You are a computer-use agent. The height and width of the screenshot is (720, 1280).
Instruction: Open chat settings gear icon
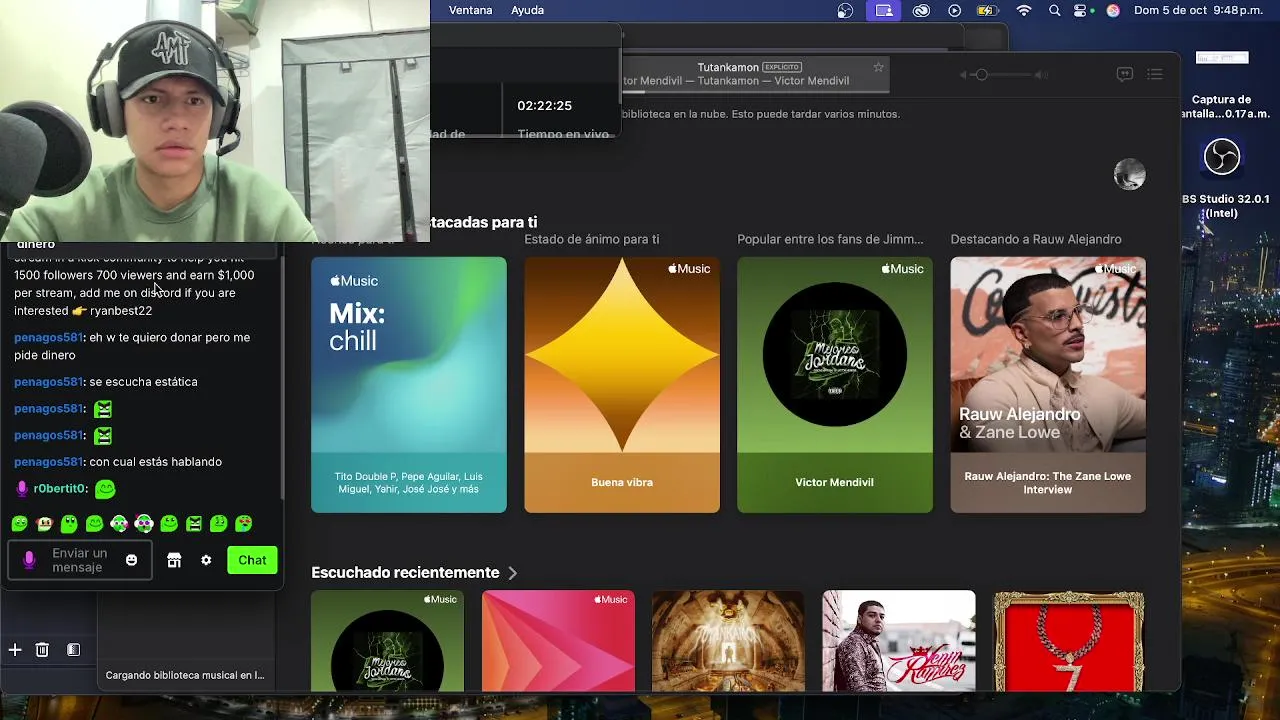[x=206, y=560]
